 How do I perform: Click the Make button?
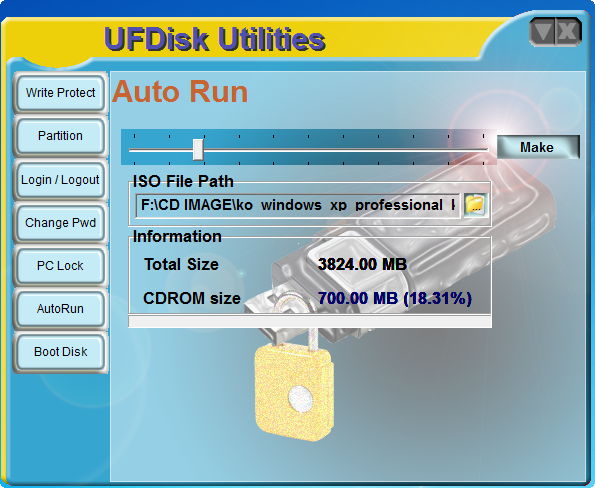coord(538,147)
